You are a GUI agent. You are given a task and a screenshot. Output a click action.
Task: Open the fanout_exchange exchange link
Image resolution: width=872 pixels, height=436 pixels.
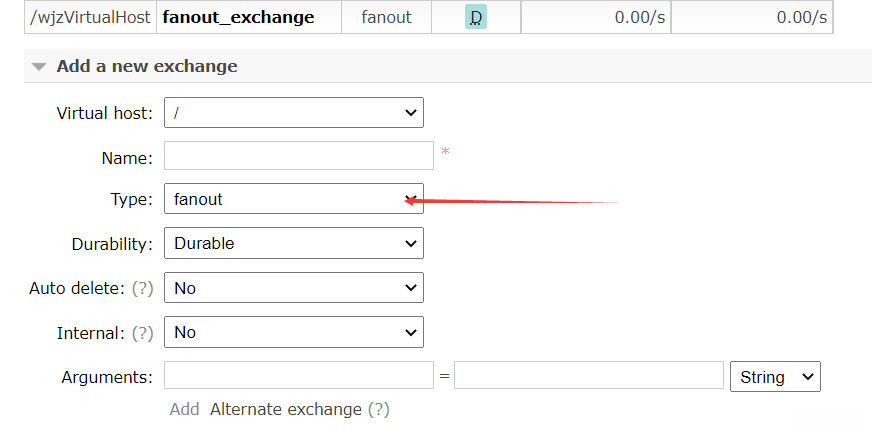pos(238,17)
